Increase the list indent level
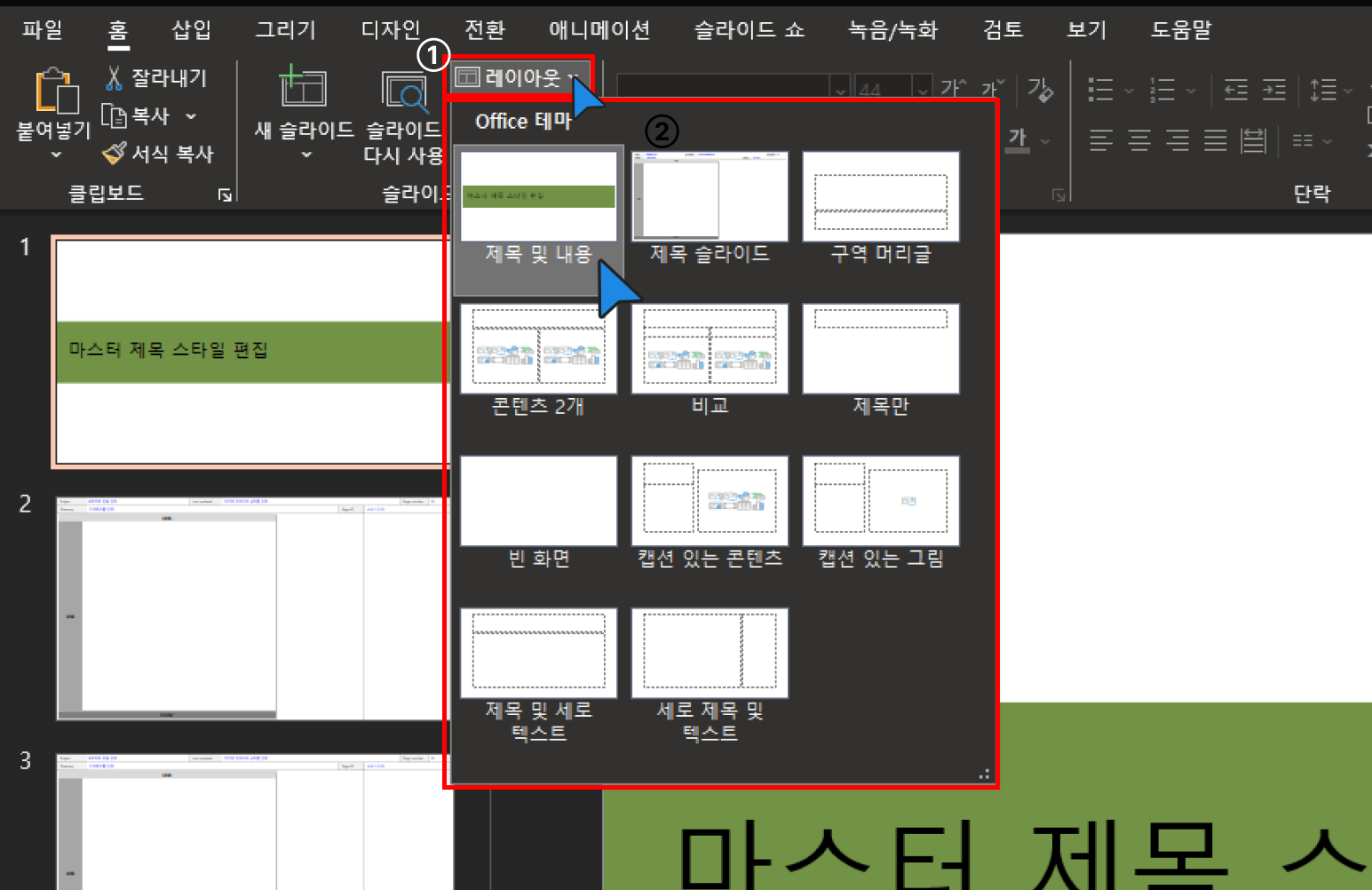This screenshot has height=890, width=1372. (x=1274, y=89)
